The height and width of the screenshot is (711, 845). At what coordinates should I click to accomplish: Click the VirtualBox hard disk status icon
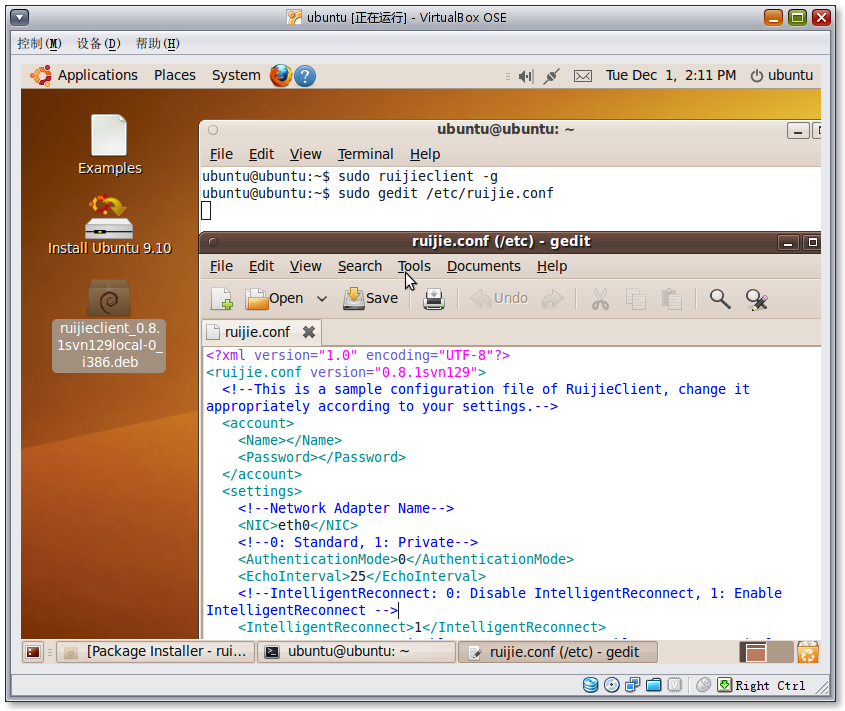pyautogui.click(x=591, y=685)
